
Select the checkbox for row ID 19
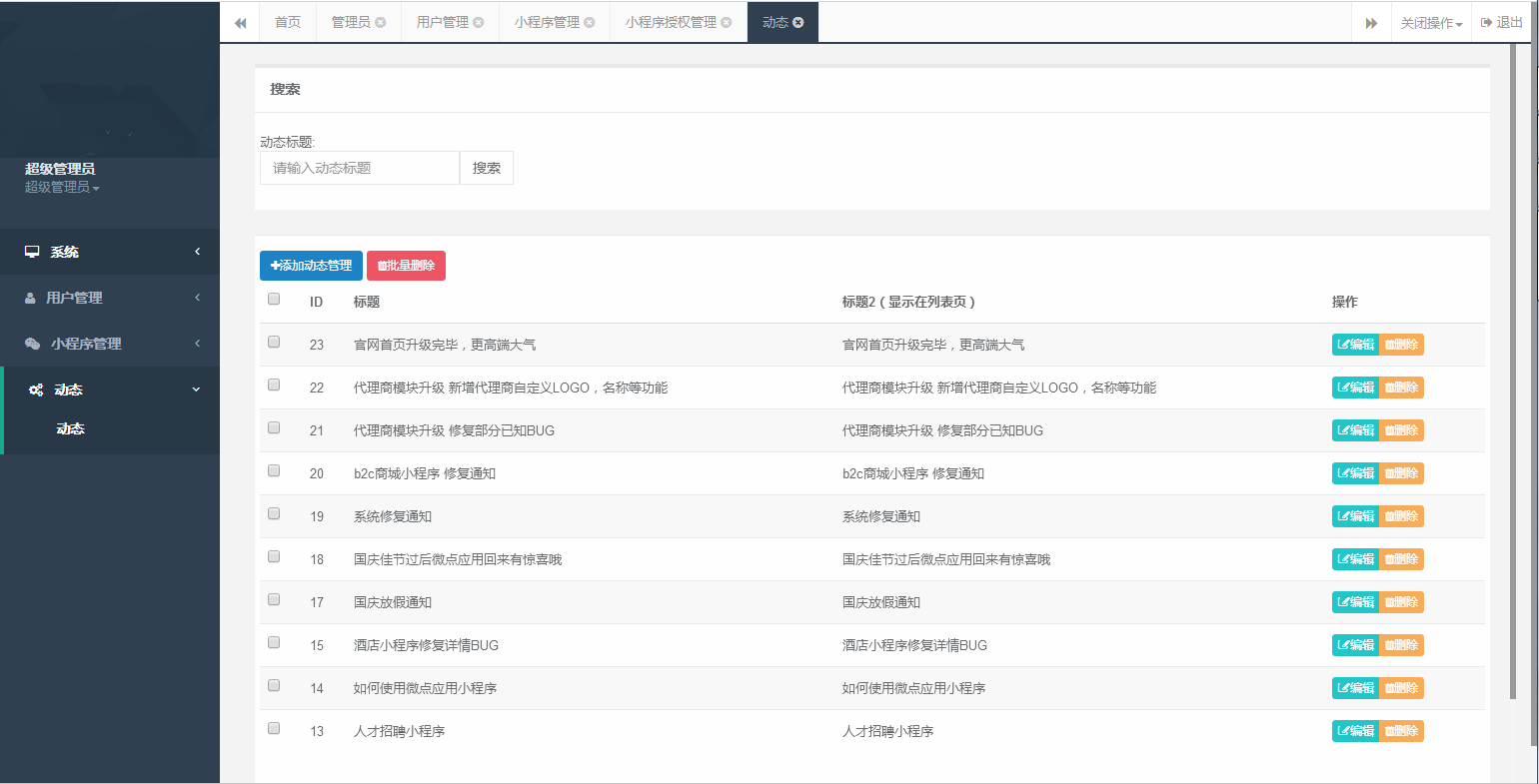(274, 513)
